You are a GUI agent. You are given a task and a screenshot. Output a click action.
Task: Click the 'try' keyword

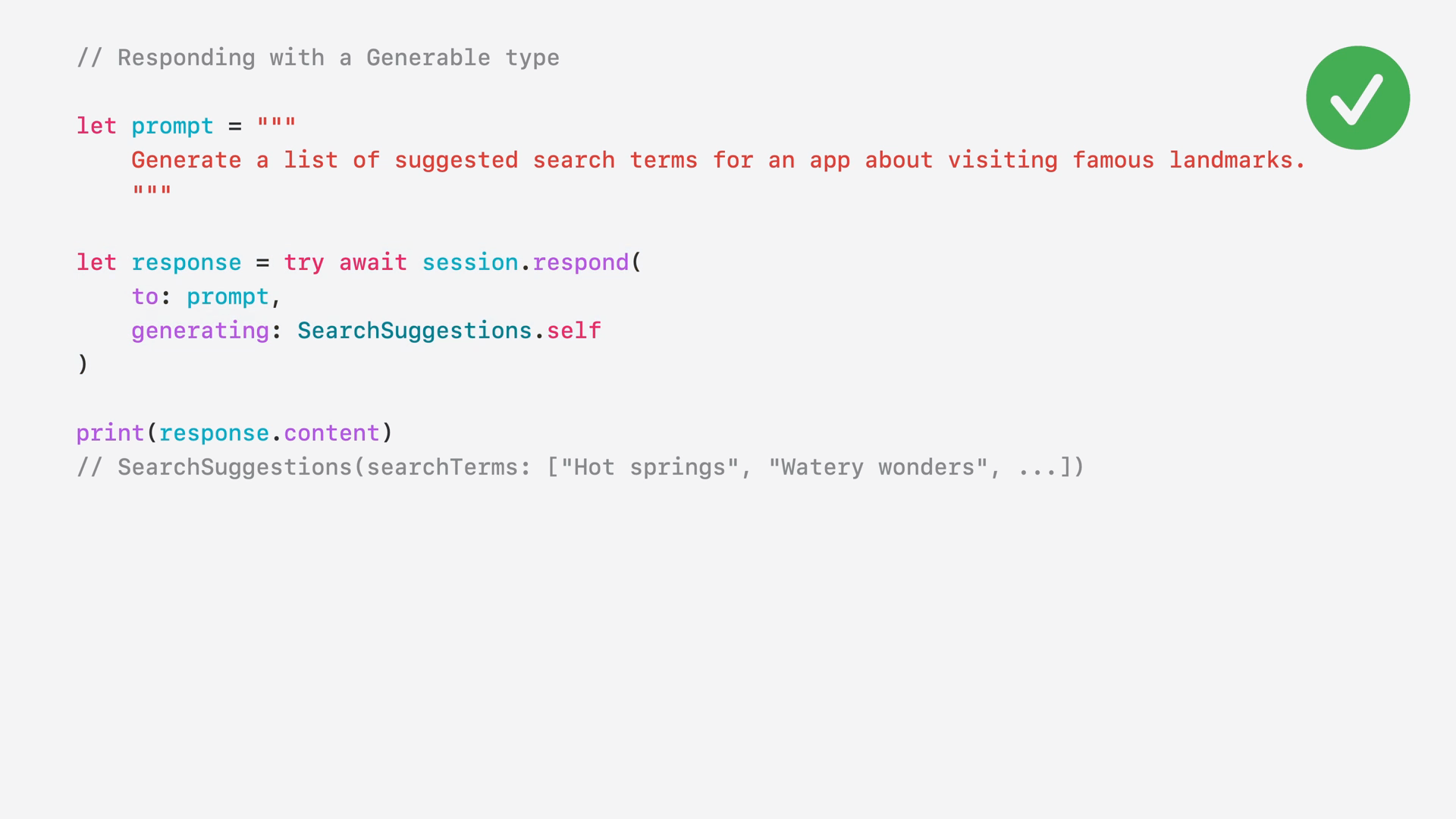point(303,262)
